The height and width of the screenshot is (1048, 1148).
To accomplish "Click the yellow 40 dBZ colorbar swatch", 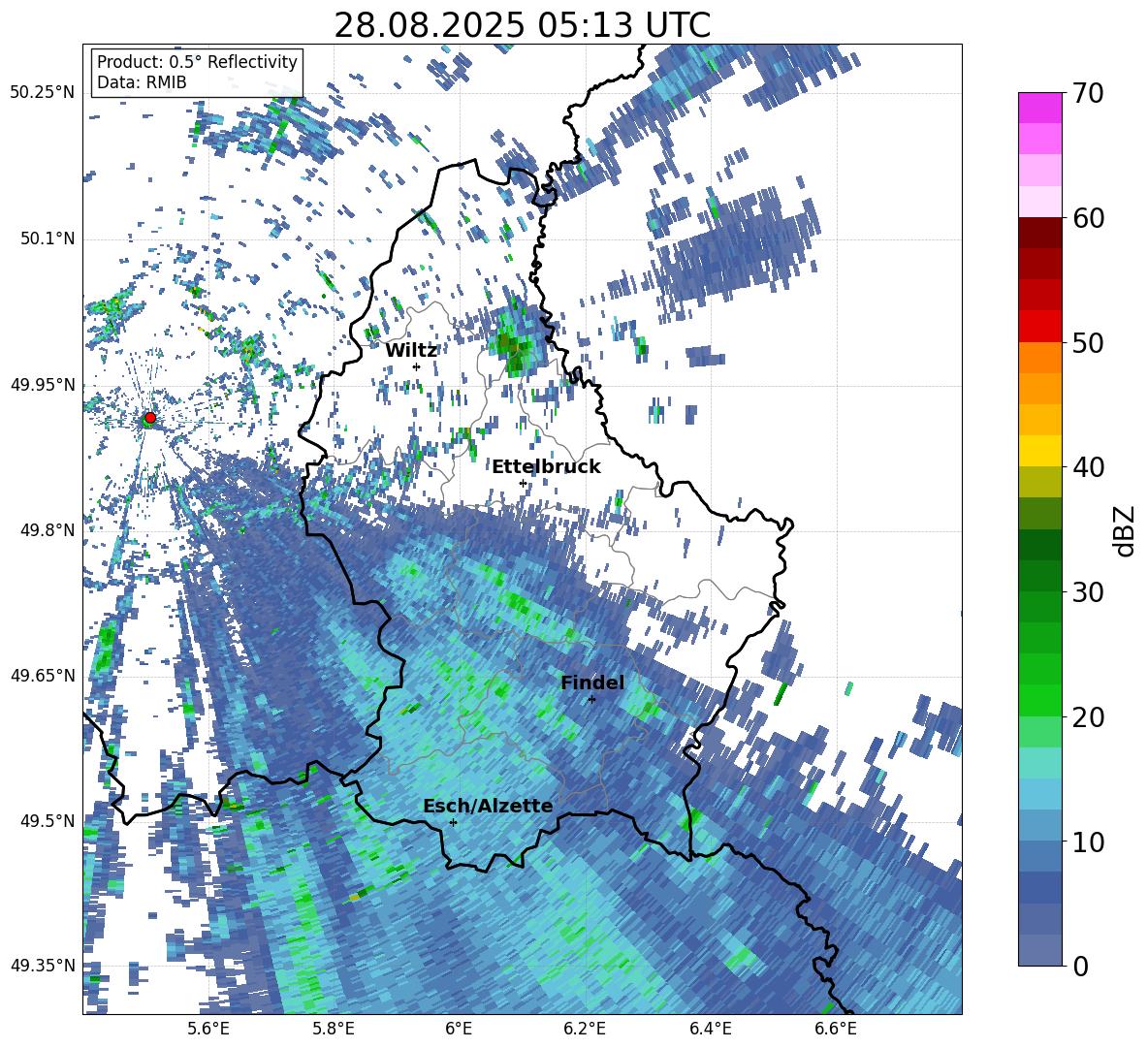I will coord(1039,451).
